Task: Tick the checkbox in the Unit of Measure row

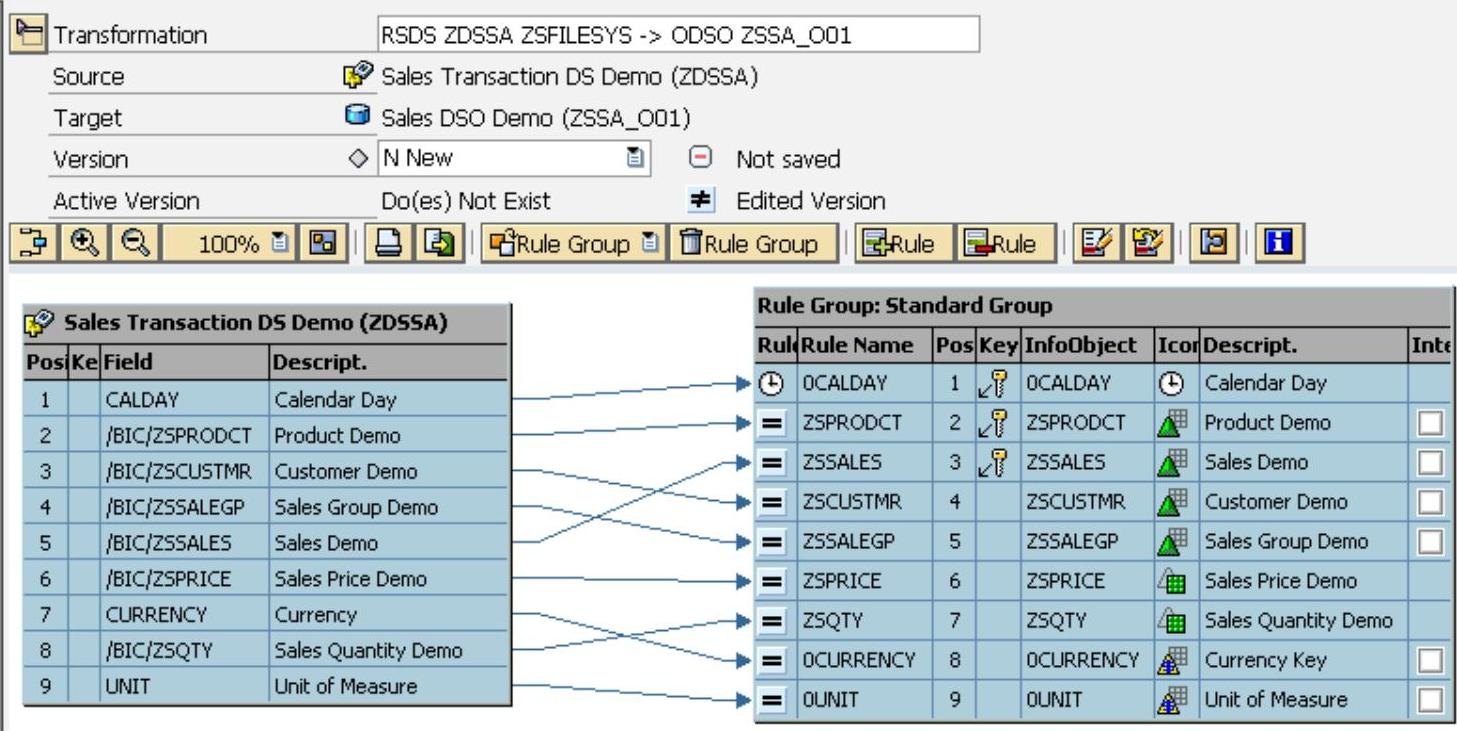Action: (1431, 701)
